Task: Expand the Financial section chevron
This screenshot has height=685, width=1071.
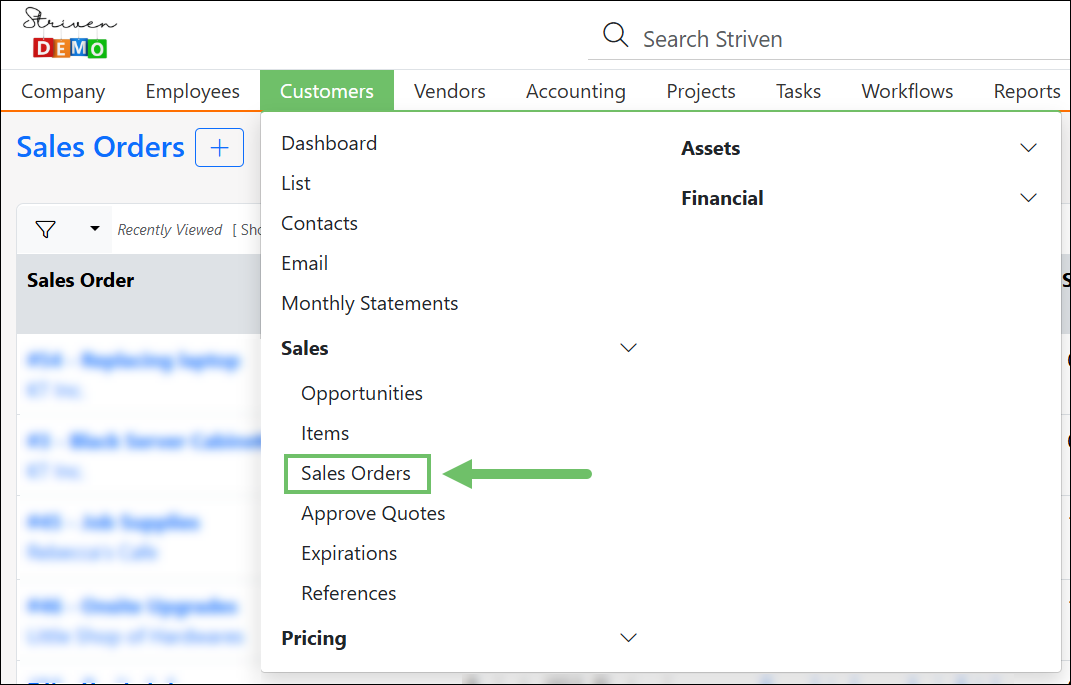Action: point(1028,198)
